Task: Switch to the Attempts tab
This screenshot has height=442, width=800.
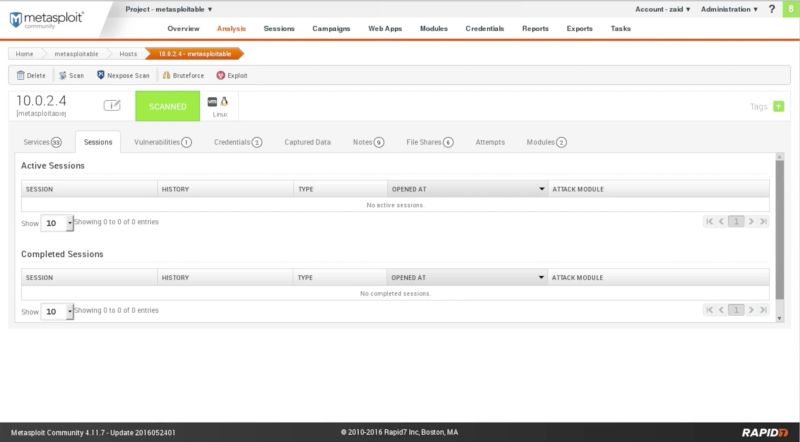Action: coord(490,142)
